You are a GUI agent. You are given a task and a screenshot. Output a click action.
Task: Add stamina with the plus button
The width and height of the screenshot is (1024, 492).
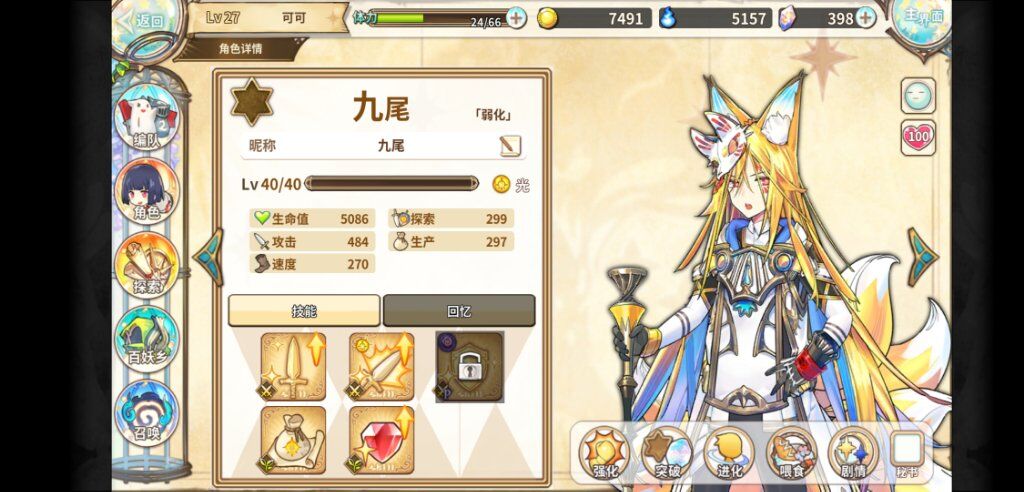coord(516,18)
